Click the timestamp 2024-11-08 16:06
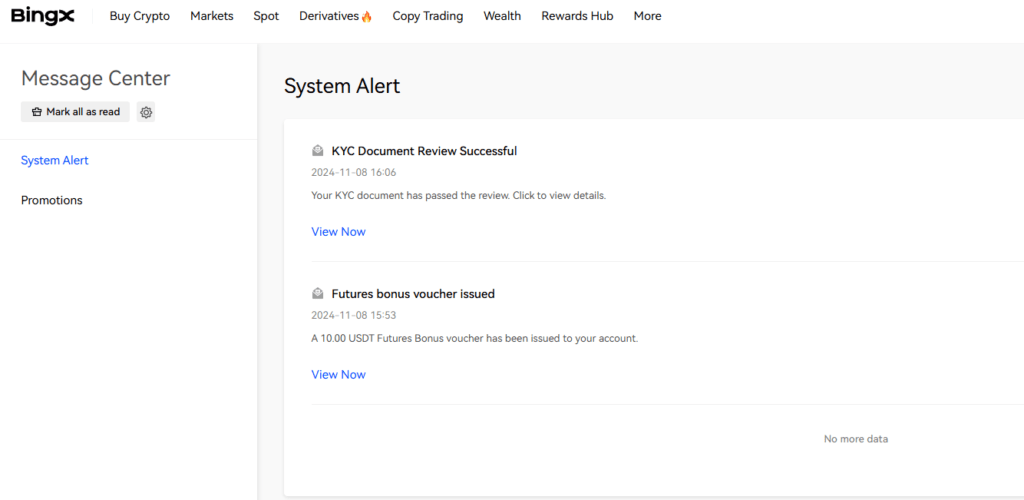The width and height of the screenshot is (1024, 500). [x=354, y=173]
